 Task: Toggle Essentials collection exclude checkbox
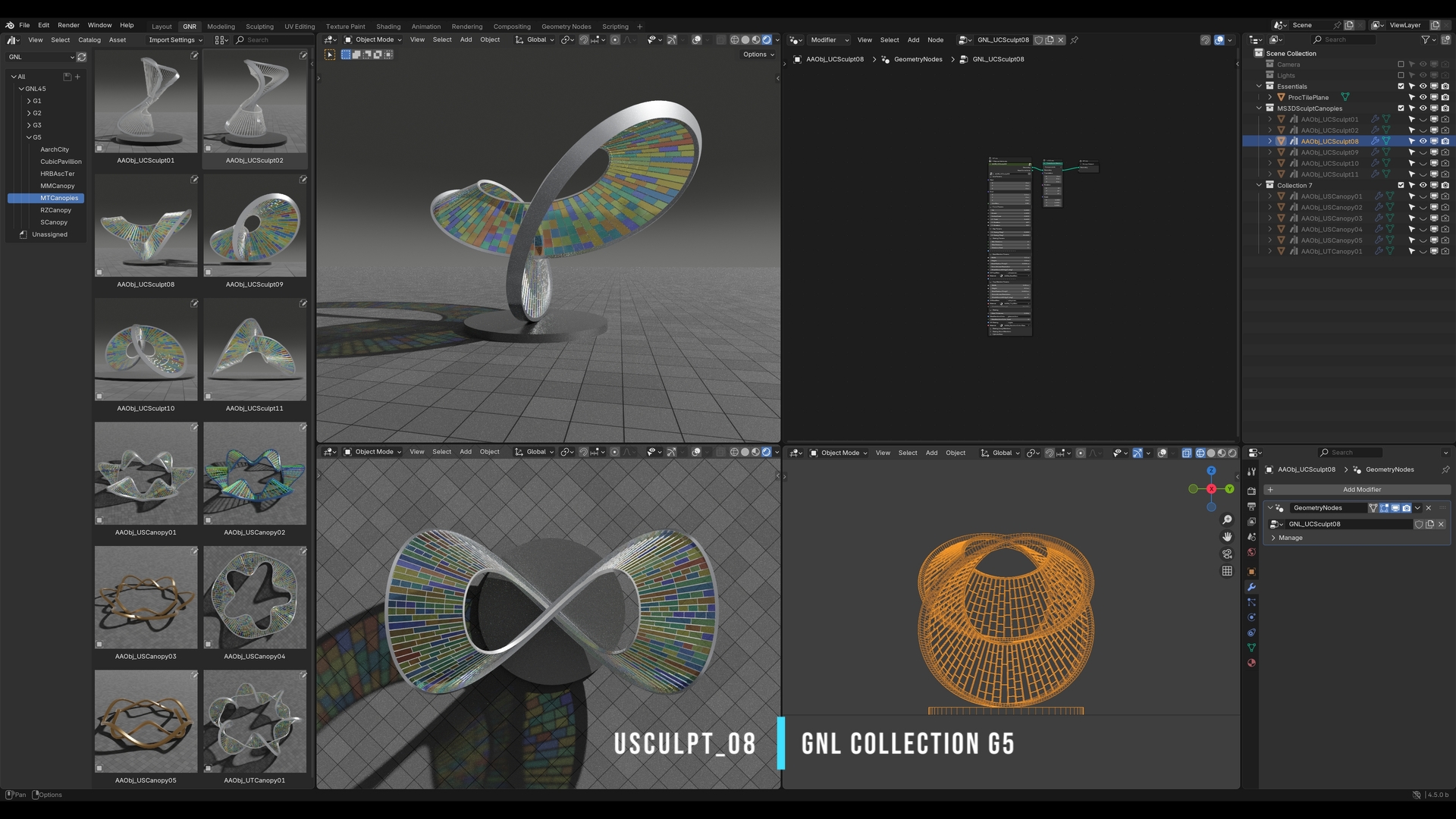pyautogui.click(x=1401, y=86)
